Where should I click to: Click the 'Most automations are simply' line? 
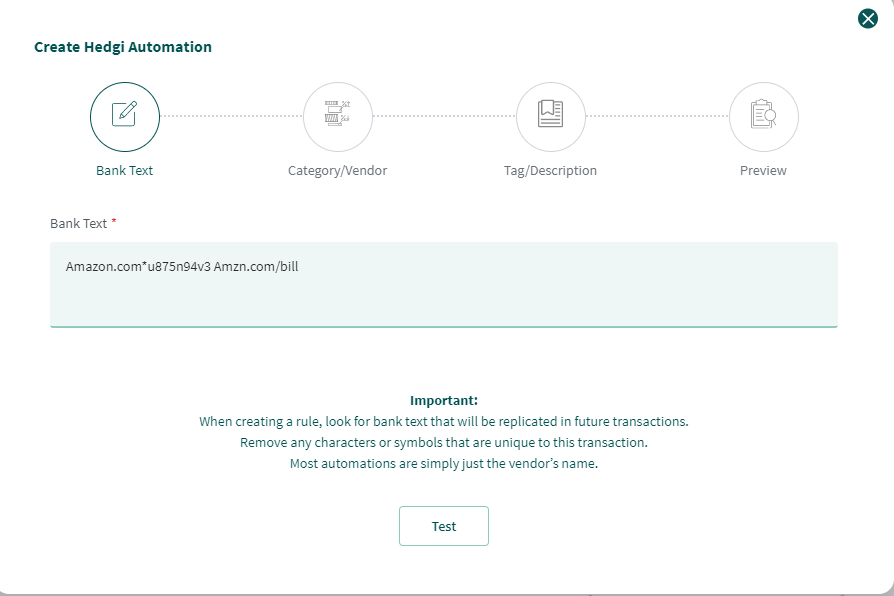click(444, 464)
